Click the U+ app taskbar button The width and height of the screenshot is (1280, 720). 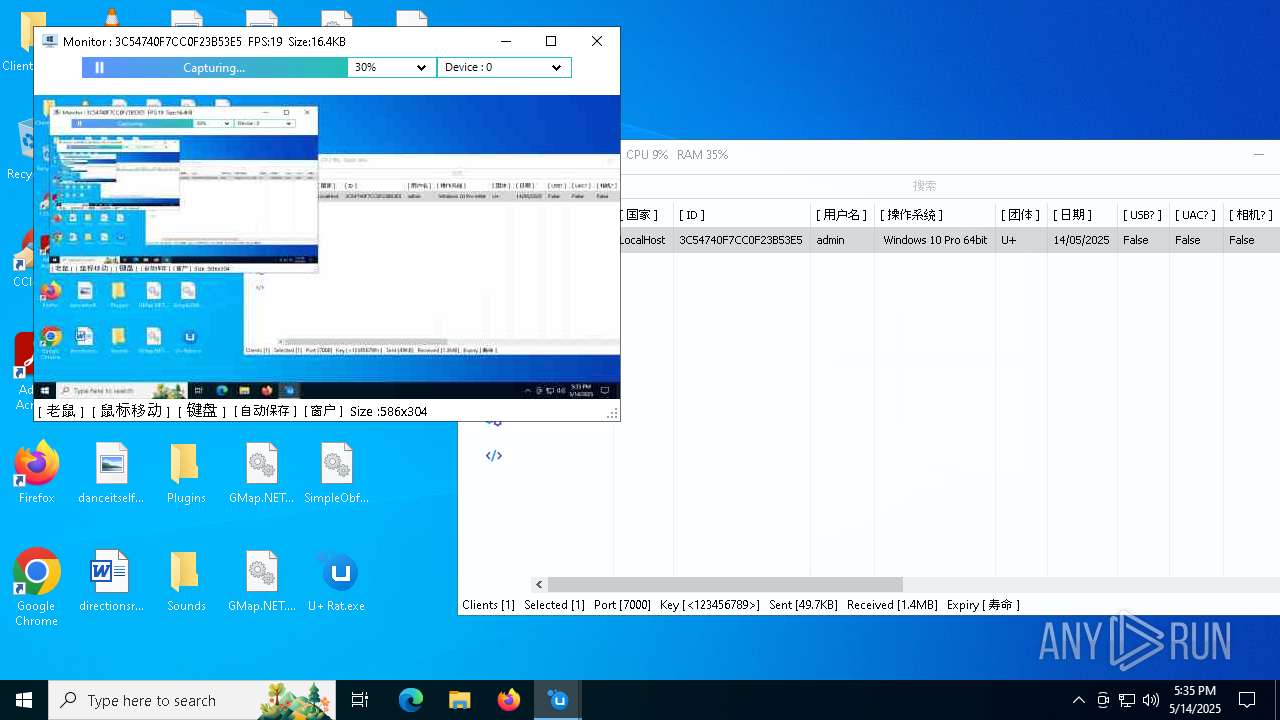point(558,700)
